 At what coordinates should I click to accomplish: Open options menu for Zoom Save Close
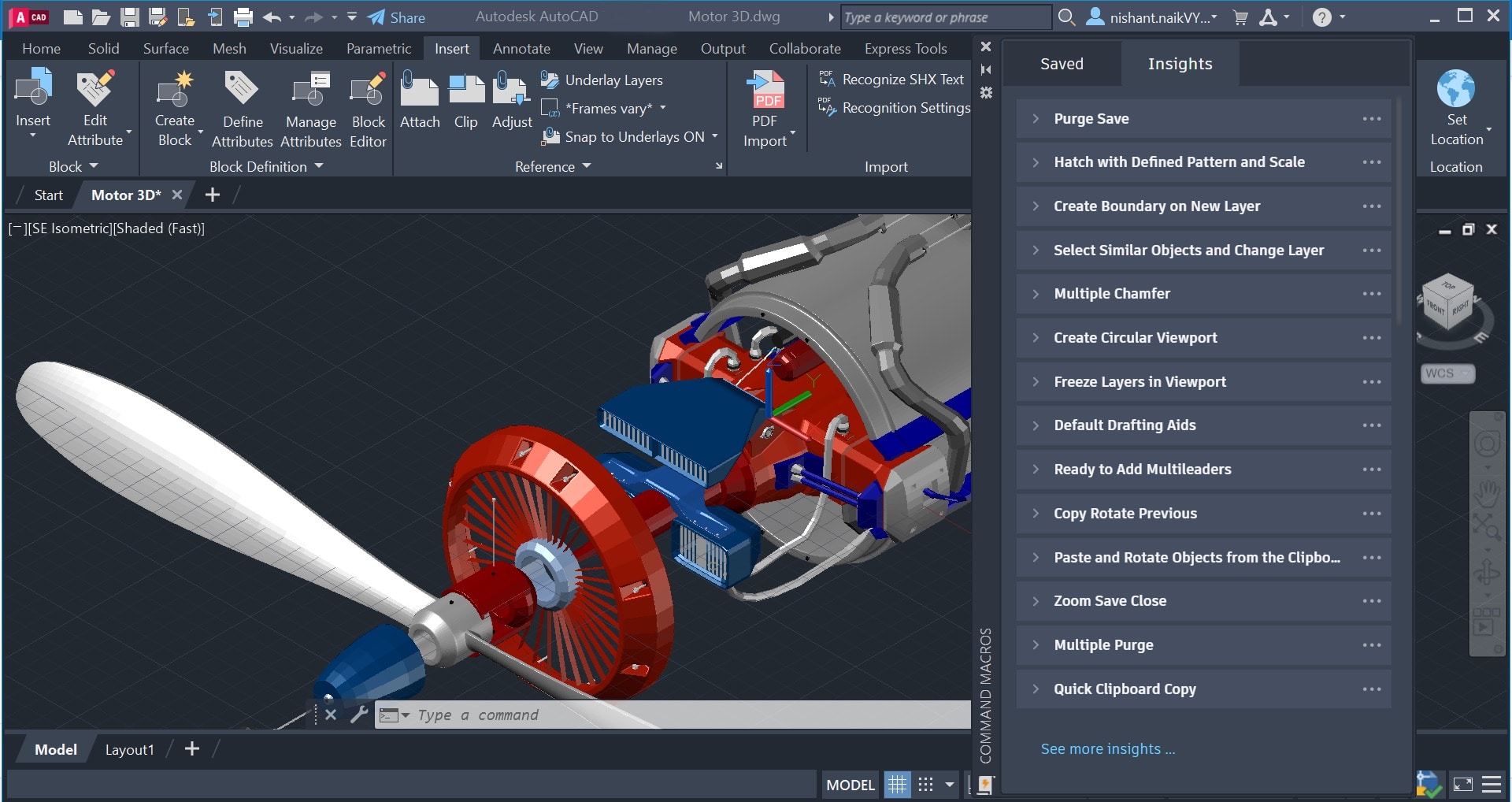pyautogui.click(x=1371, y=601)
